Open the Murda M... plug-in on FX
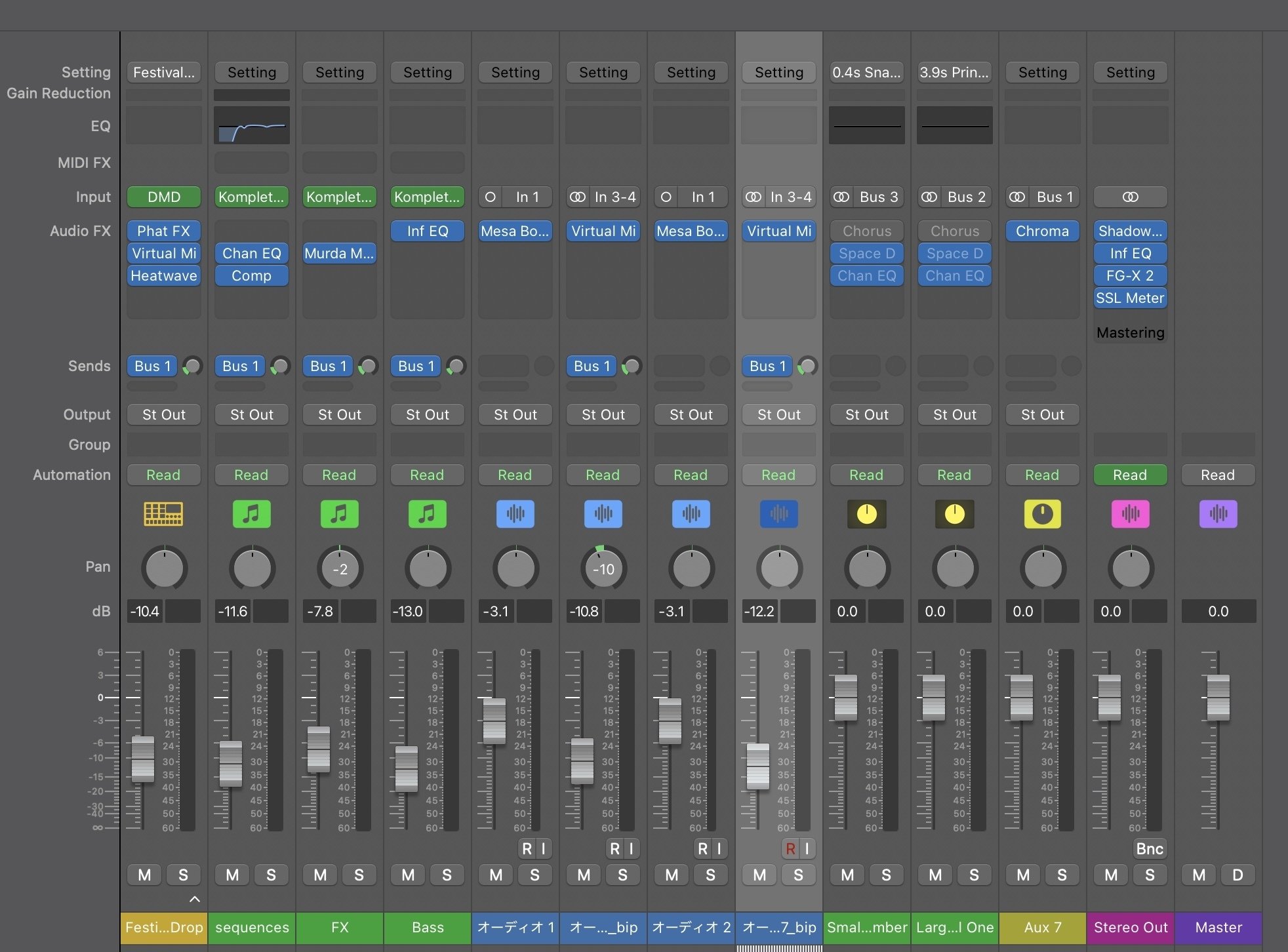This screenshot has width=1288, height=952. (x=340, y=253)
